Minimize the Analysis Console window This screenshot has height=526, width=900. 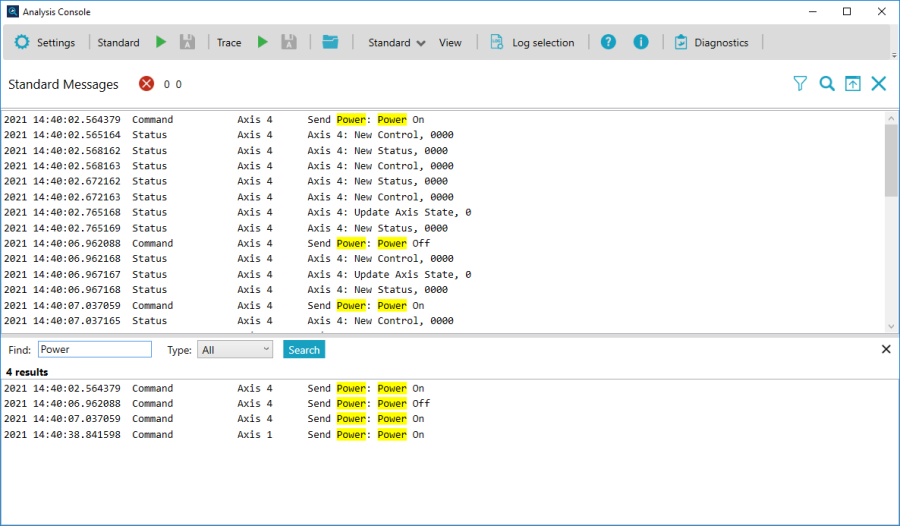[813, 11]
